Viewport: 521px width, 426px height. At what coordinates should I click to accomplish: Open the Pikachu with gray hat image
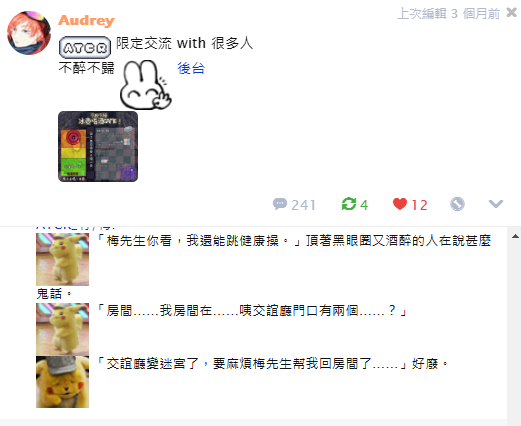[63, 382]
